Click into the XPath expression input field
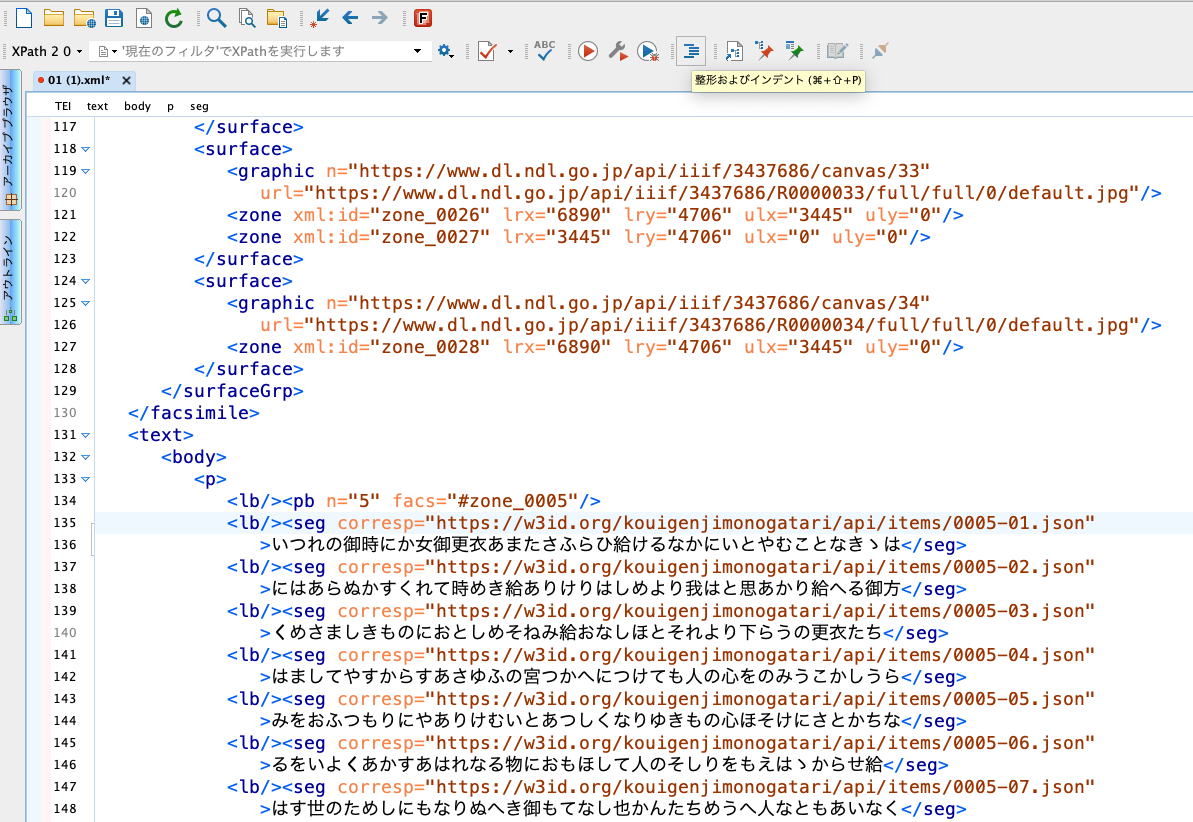The width and height of the screenshot is (1193, 822). click(259, 51)
